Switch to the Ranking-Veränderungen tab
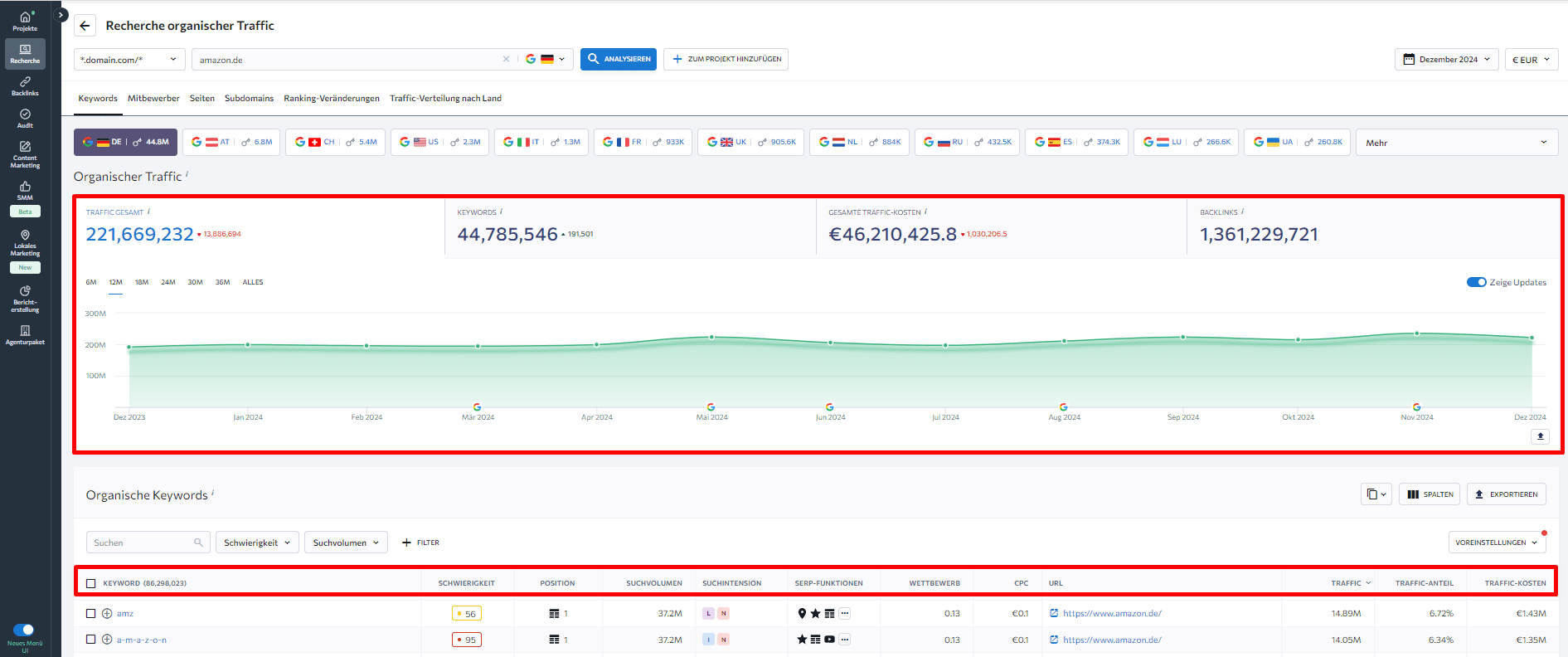 point(332,98)
